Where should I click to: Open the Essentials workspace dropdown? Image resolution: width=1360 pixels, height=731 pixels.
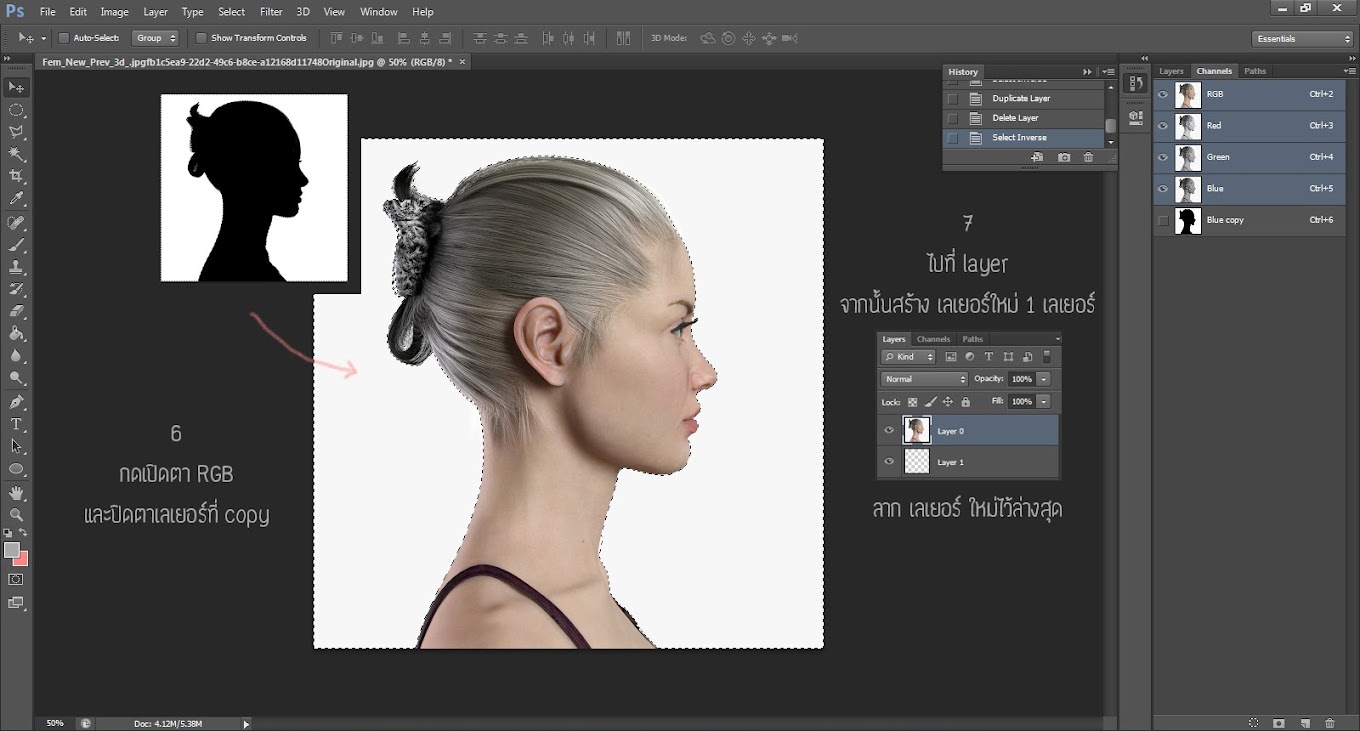[1302, 39]
